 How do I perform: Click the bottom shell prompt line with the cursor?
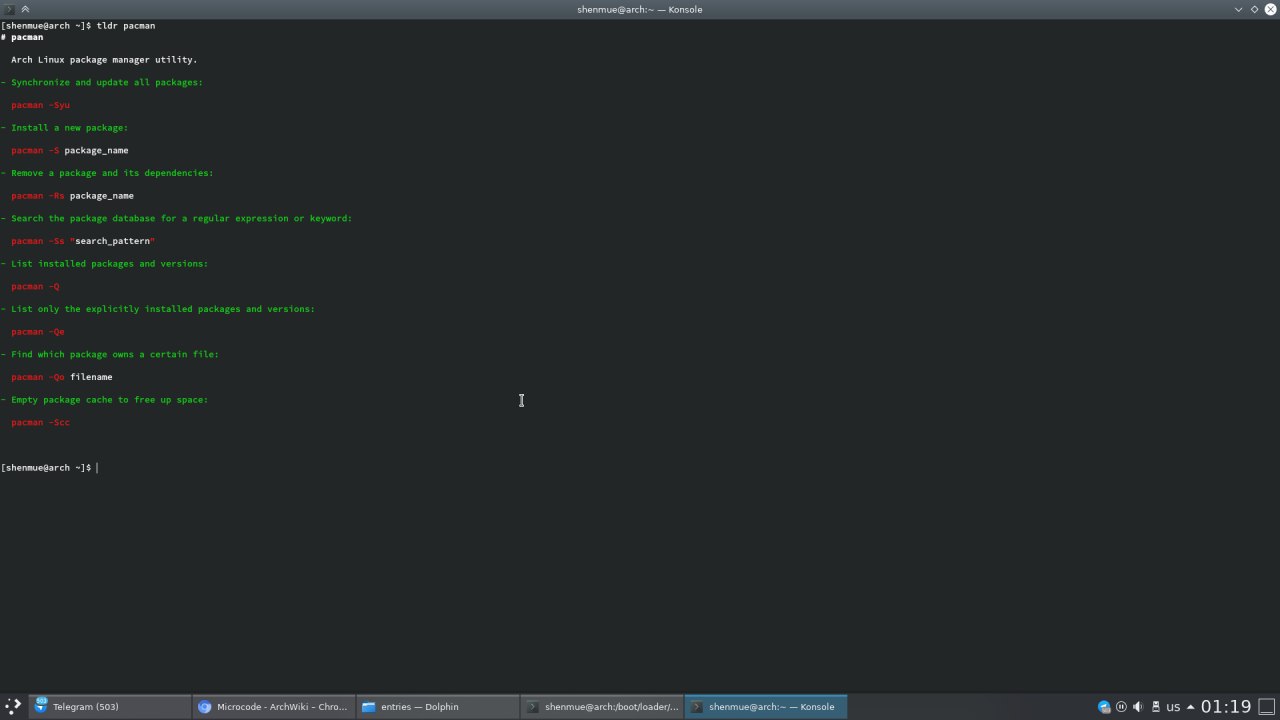tap(50, 468)
